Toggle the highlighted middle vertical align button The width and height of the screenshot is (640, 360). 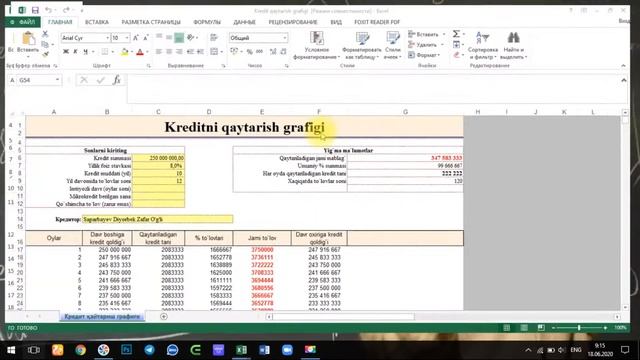pos(179,38)
